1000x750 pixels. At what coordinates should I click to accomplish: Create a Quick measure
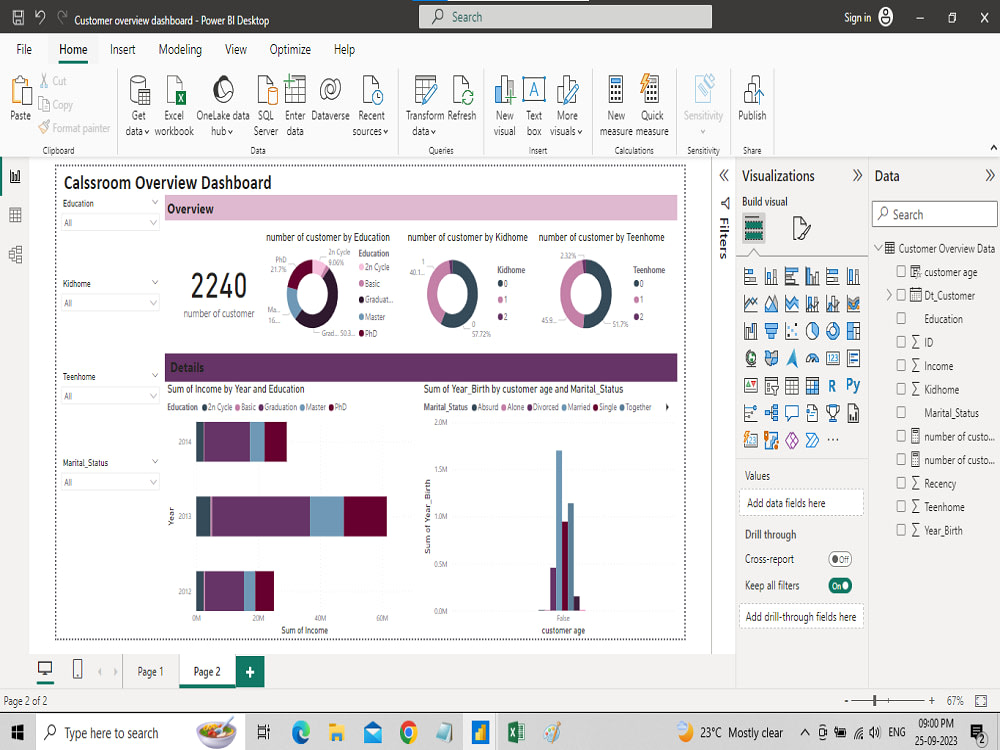tap(652, 105)
